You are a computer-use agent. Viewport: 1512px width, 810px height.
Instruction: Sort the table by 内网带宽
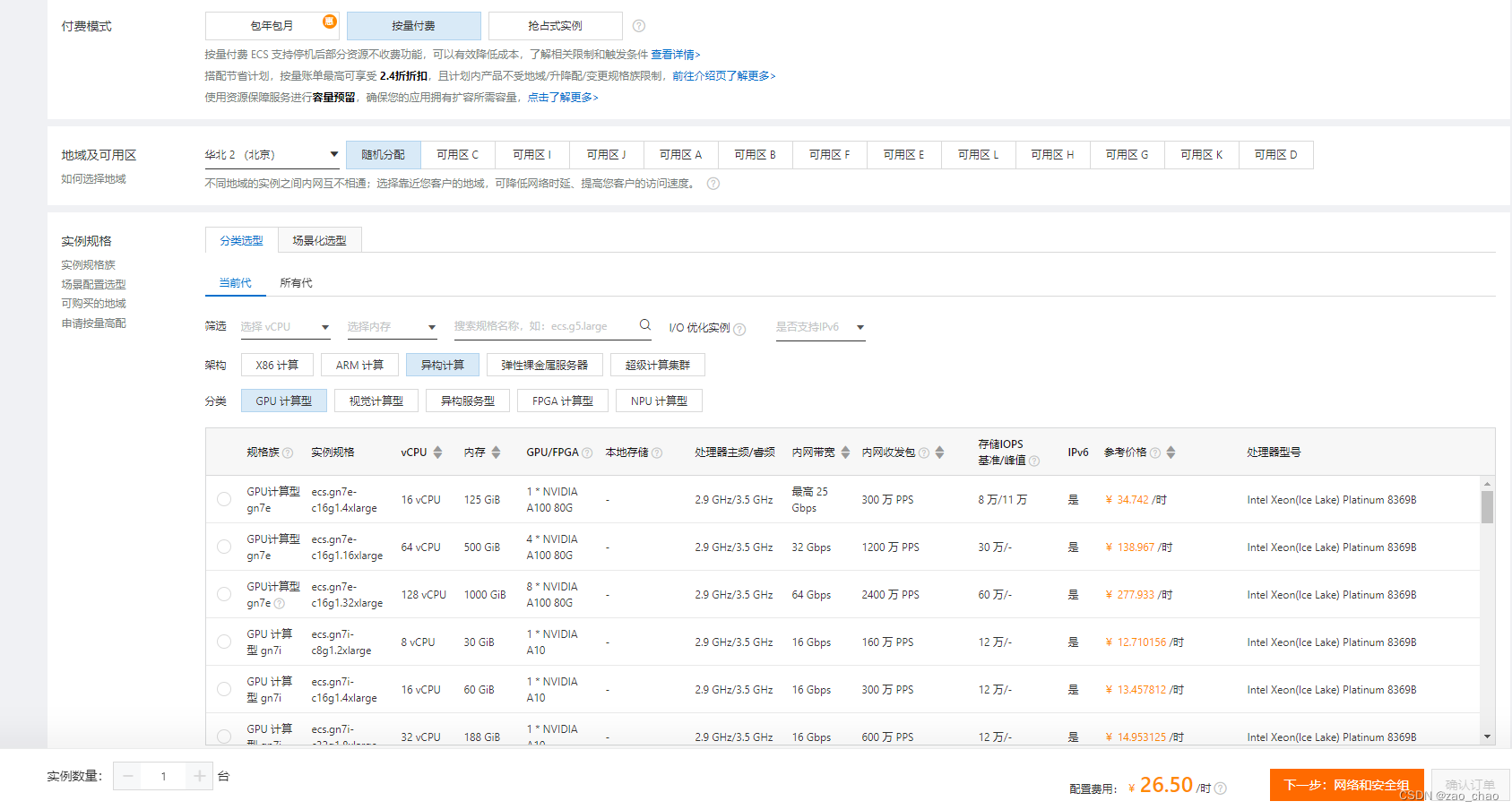845,452
